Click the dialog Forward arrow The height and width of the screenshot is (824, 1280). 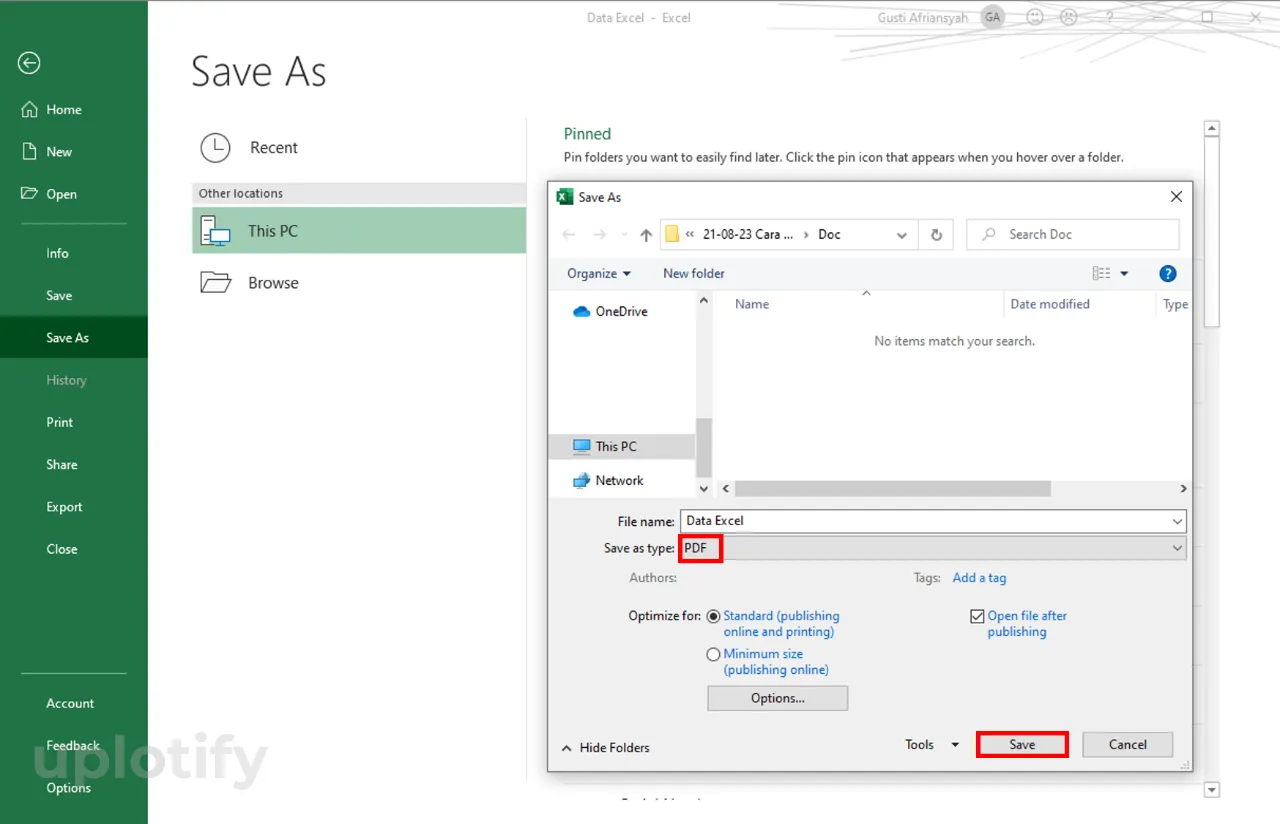pos(600,235)
